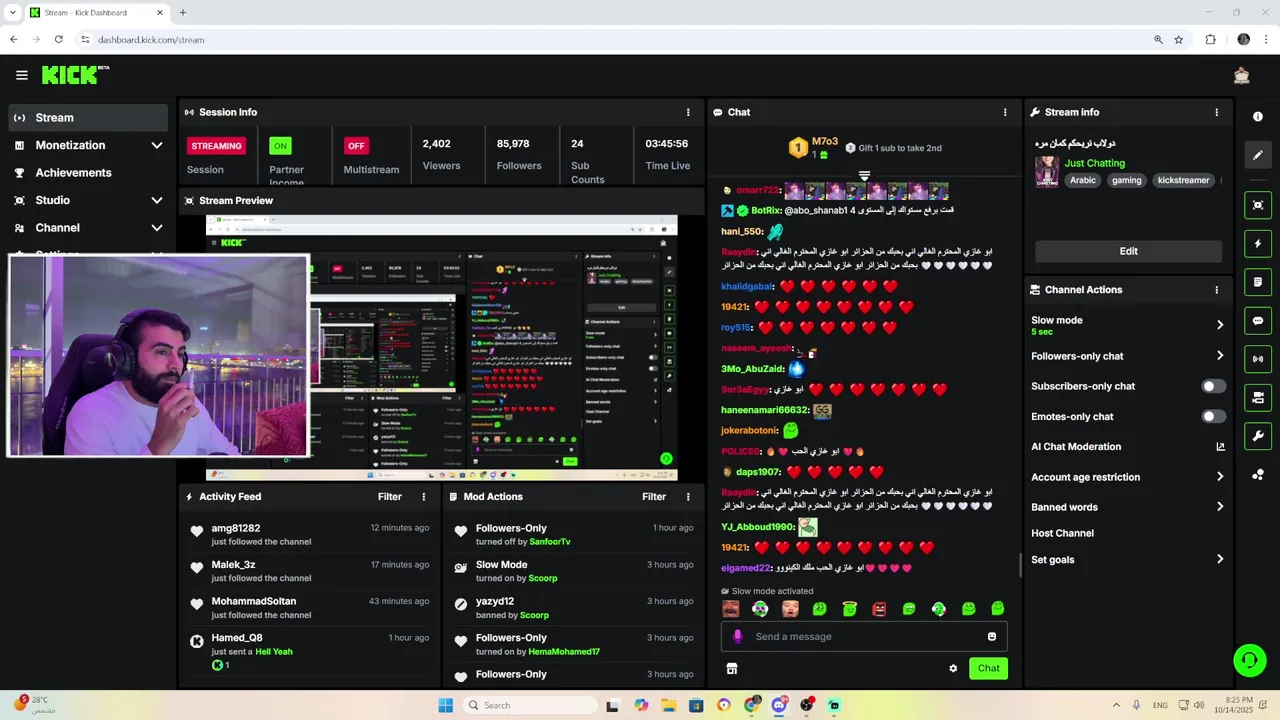Open Mod Actions Filter dropdown

(x=654, y=496)
